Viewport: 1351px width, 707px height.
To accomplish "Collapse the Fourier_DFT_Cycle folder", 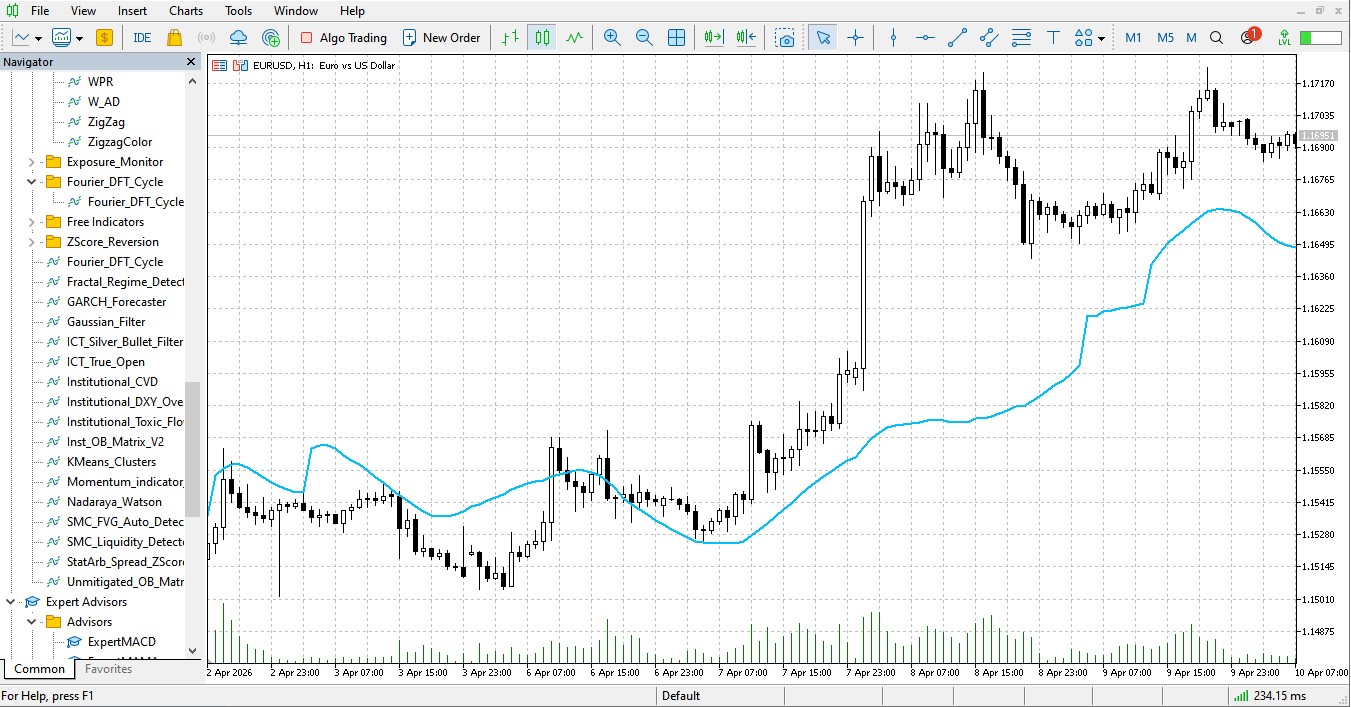I will (x=31, y=181).
